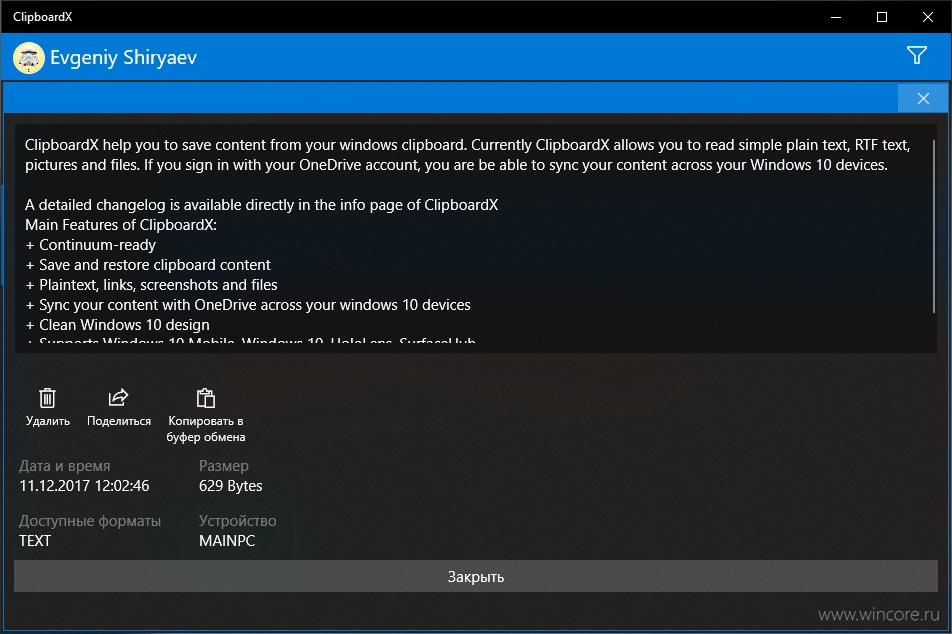Screen dimensions: 952x634
Task: Click the date value 11.12.2017 12:02:46
Action: [84, 486]
